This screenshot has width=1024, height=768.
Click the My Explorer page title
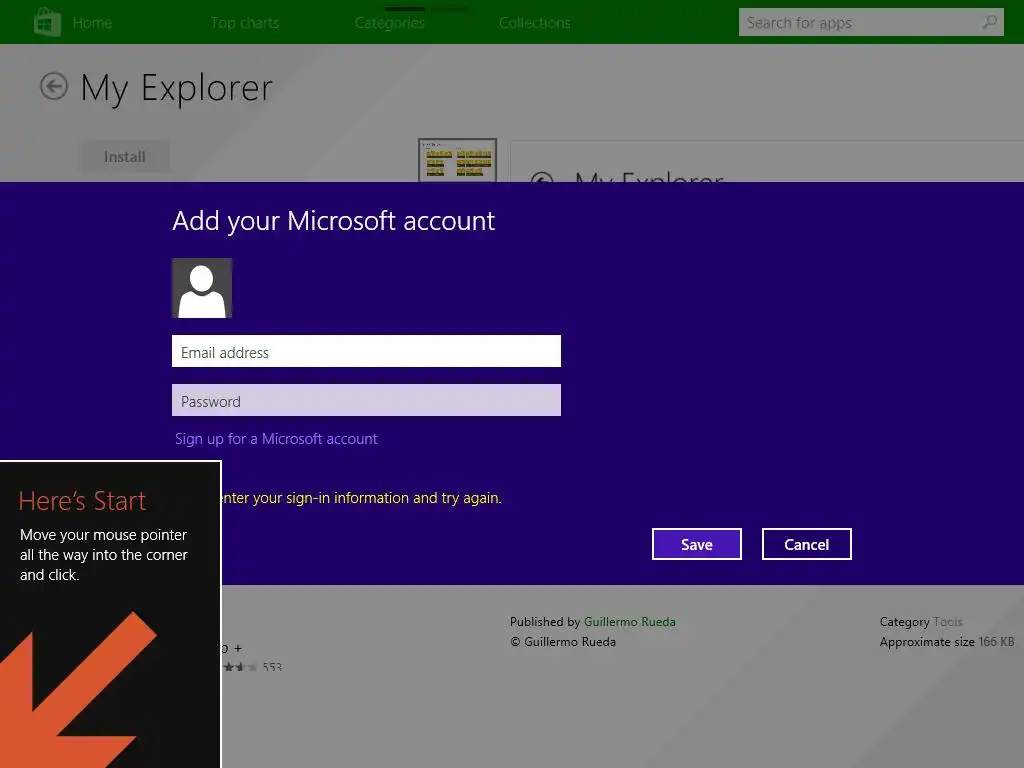click(x=176, y=88)
